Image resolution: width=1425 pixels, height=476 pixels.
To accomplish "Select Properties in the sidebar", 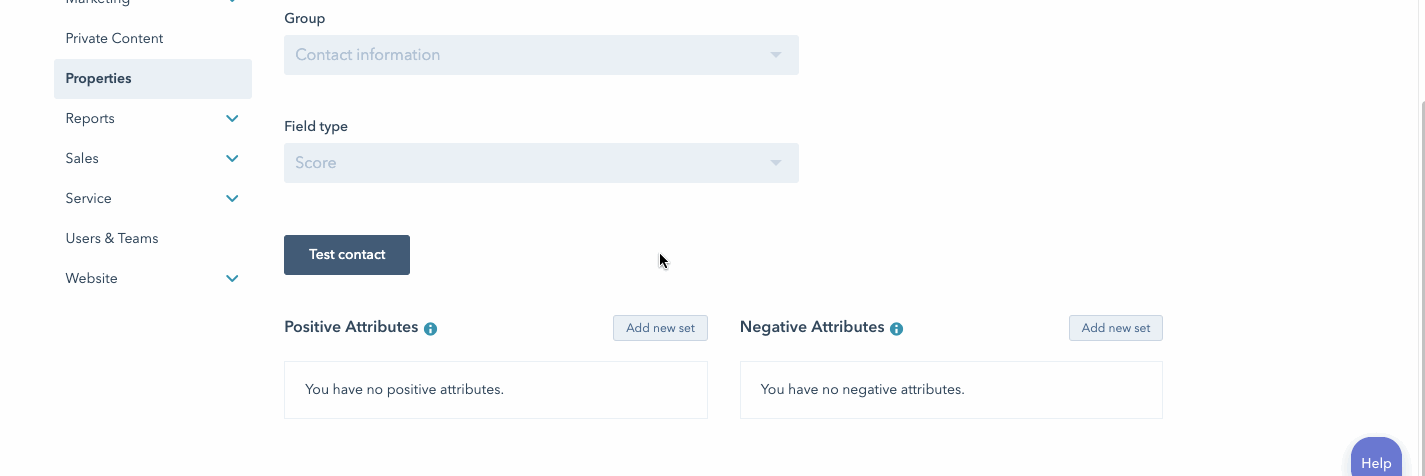I will pos(99,79).
